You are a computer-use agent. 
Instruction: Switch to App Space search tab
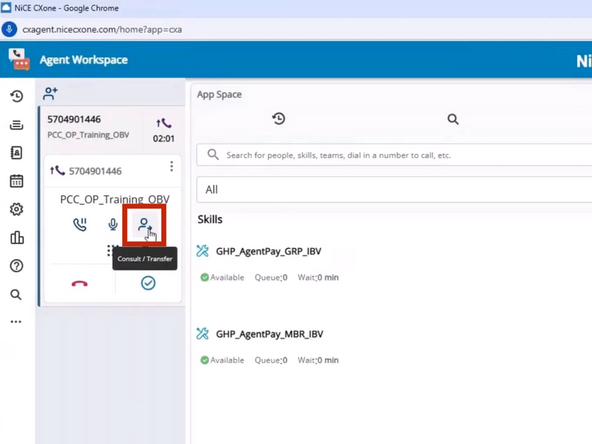[453, 119]
